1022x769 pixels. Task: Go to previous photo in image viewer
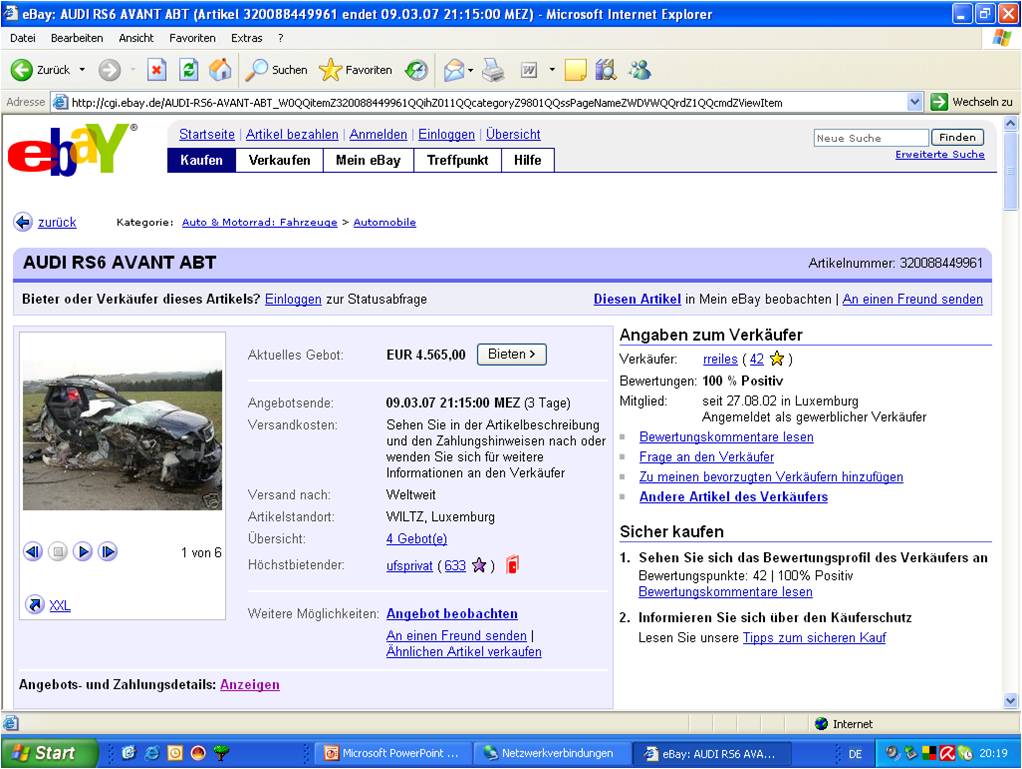(33, 552)
